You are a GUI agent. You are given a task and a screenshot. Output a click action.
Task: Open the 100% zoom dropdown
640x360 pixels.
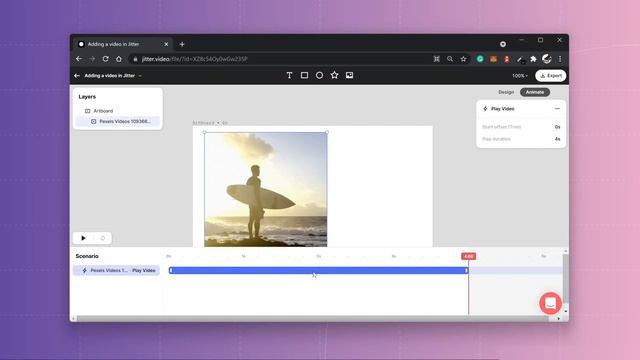520,76
